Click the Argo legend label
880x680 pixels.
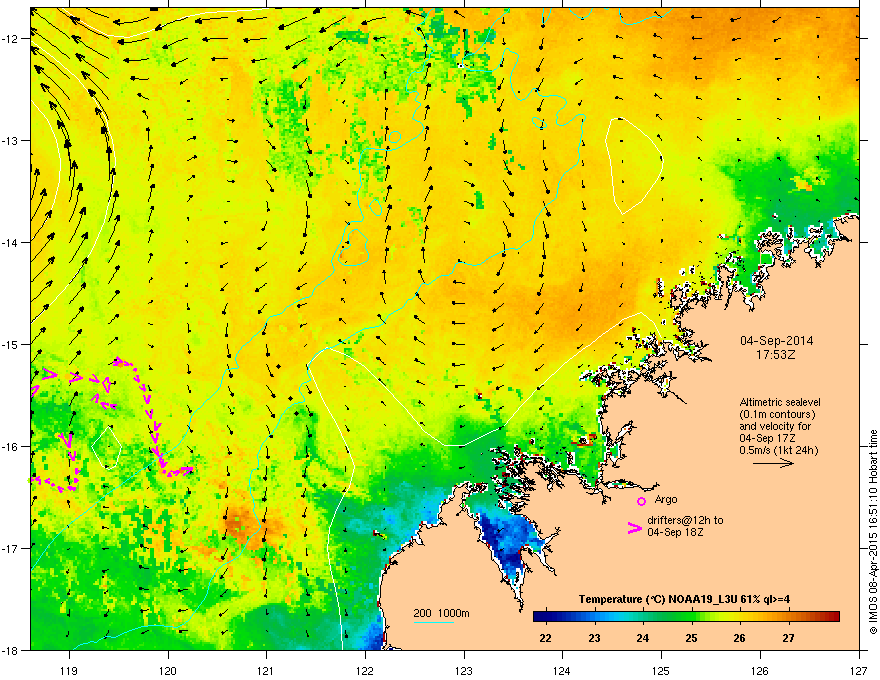666,499
